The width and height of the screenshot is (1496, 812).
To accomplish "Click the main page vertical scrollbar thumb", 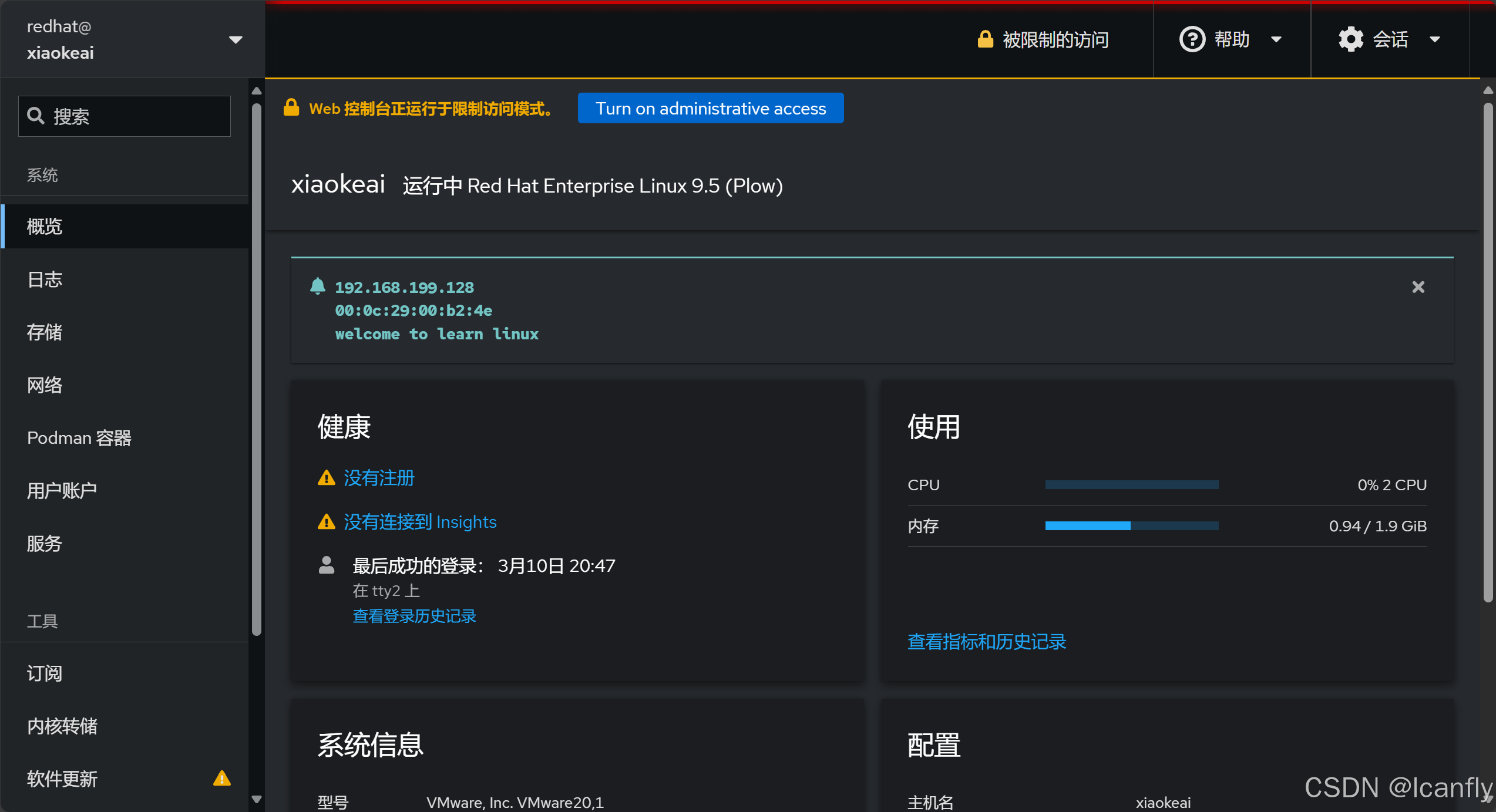I will [1488, 352].
